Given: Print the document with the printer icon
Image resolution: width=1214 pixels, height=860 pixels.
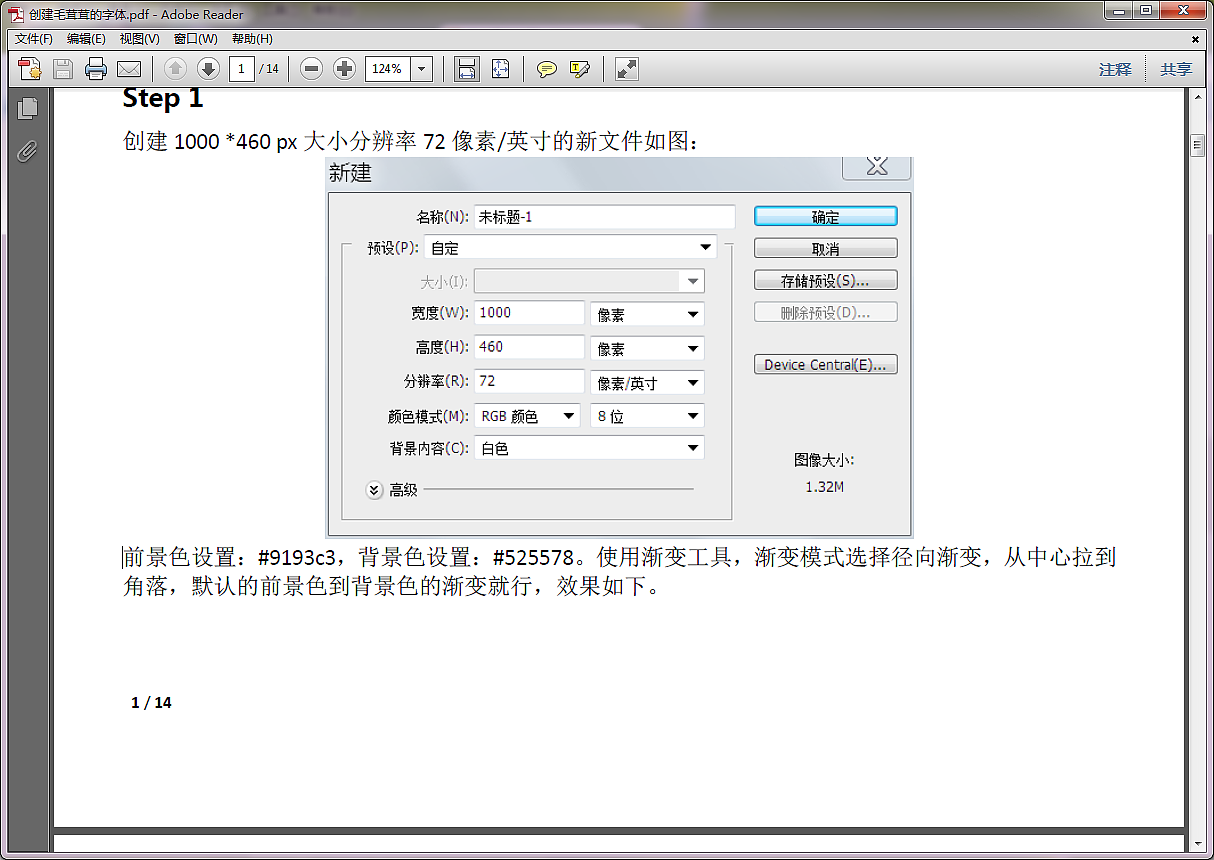Looking at the screenshot, I should [x=96, y=69].
